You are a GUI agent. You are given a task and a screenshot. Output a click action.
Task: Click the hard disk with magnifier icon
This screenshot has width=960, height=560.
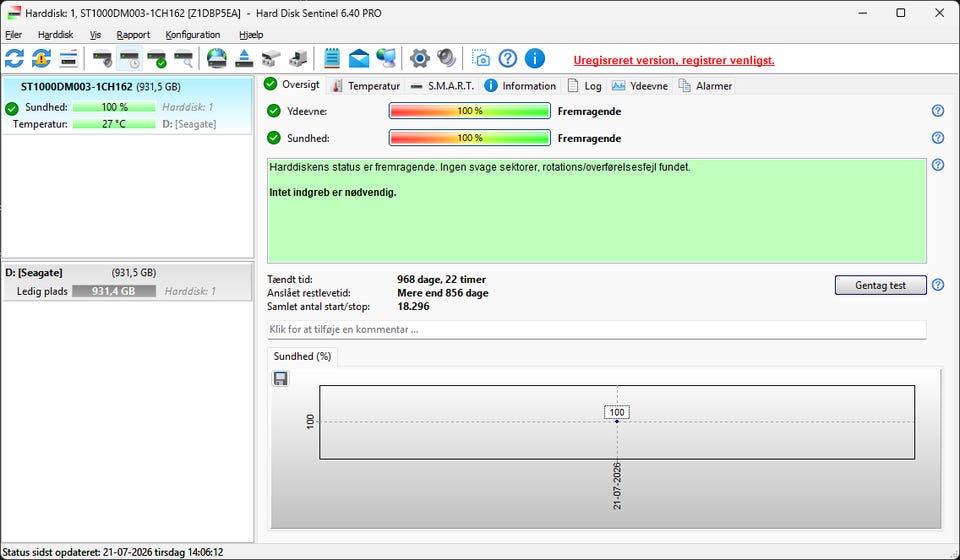184,59
